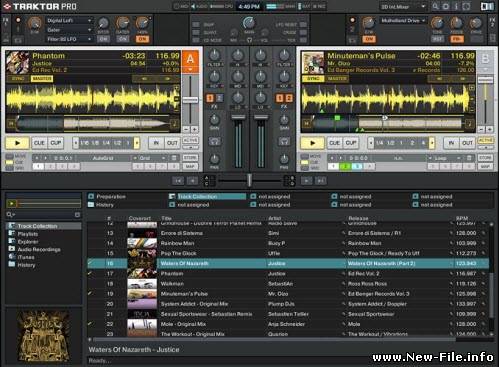Viewport: 499px width, 367px height.
Task: Click crossfader step-left button
Action: [x=192, y=181]
